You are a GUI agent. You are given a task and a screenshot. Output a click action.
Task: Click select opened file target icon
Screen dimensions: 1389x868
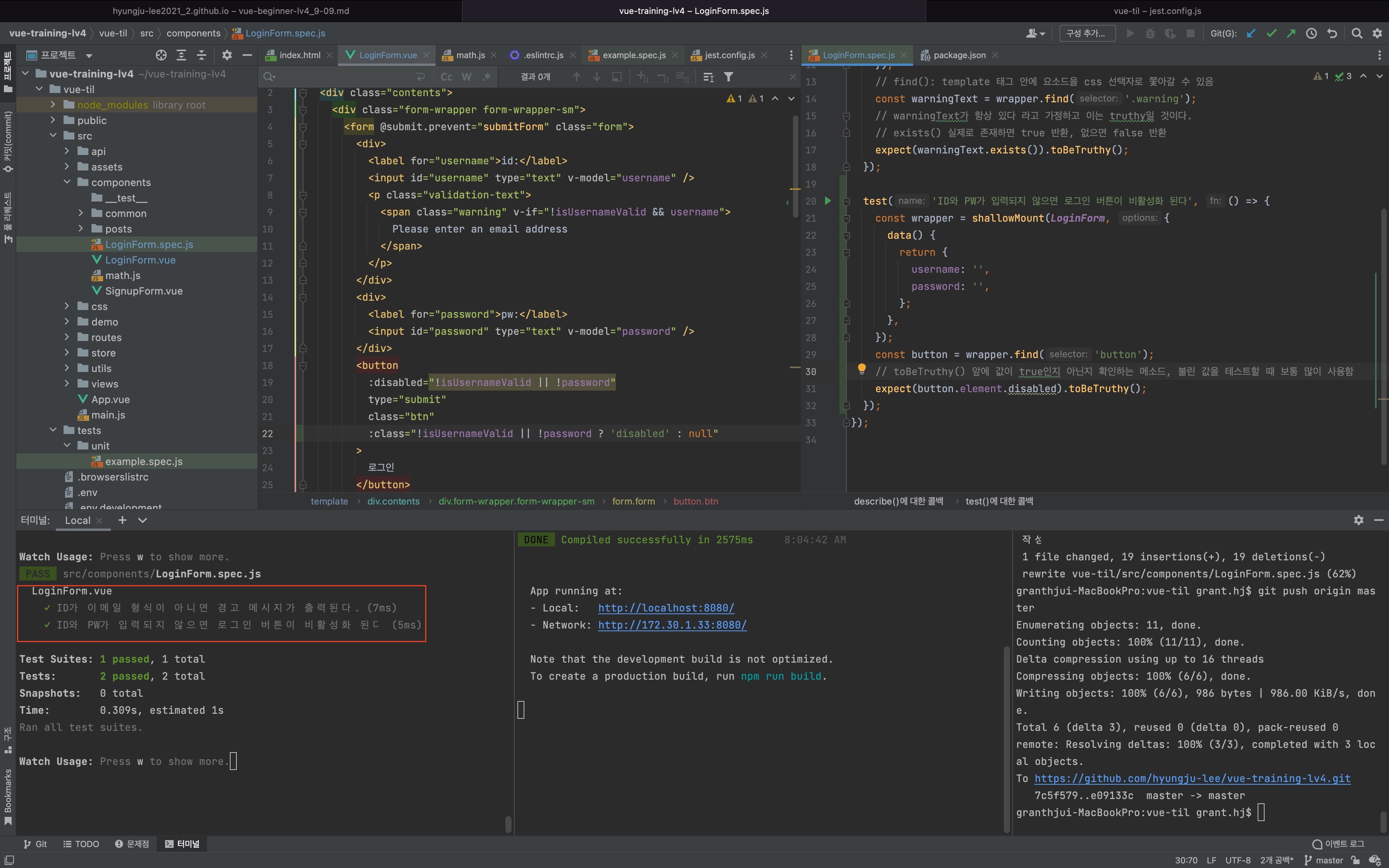click(161, 55)
